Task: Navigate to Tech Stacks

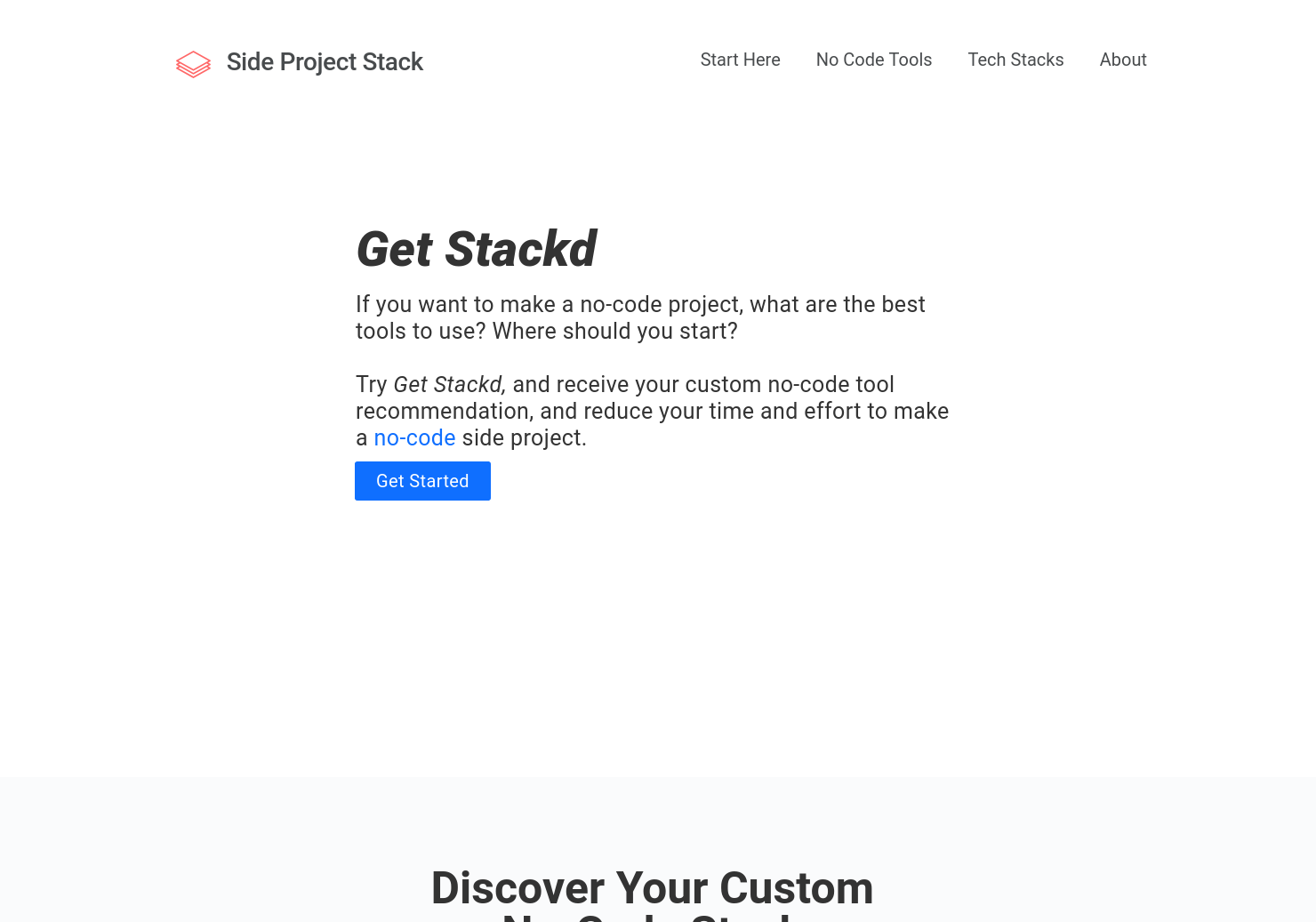Action: [x=1015, y=60]
